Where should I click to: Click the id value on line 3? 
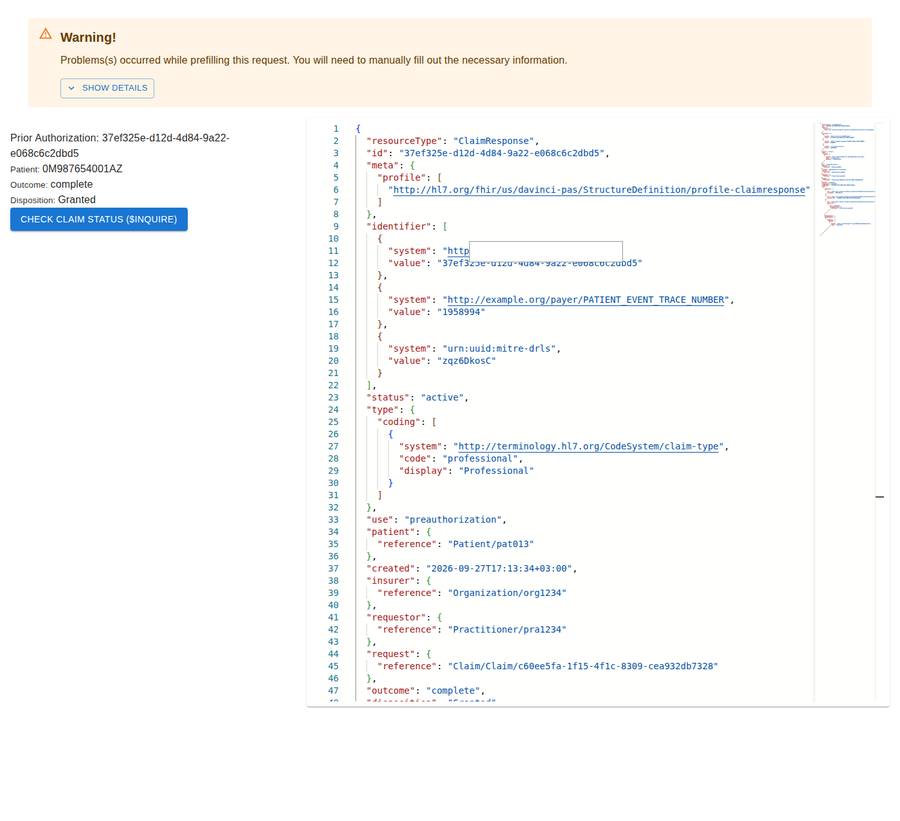pyautogui.click(x=502, y=153)
